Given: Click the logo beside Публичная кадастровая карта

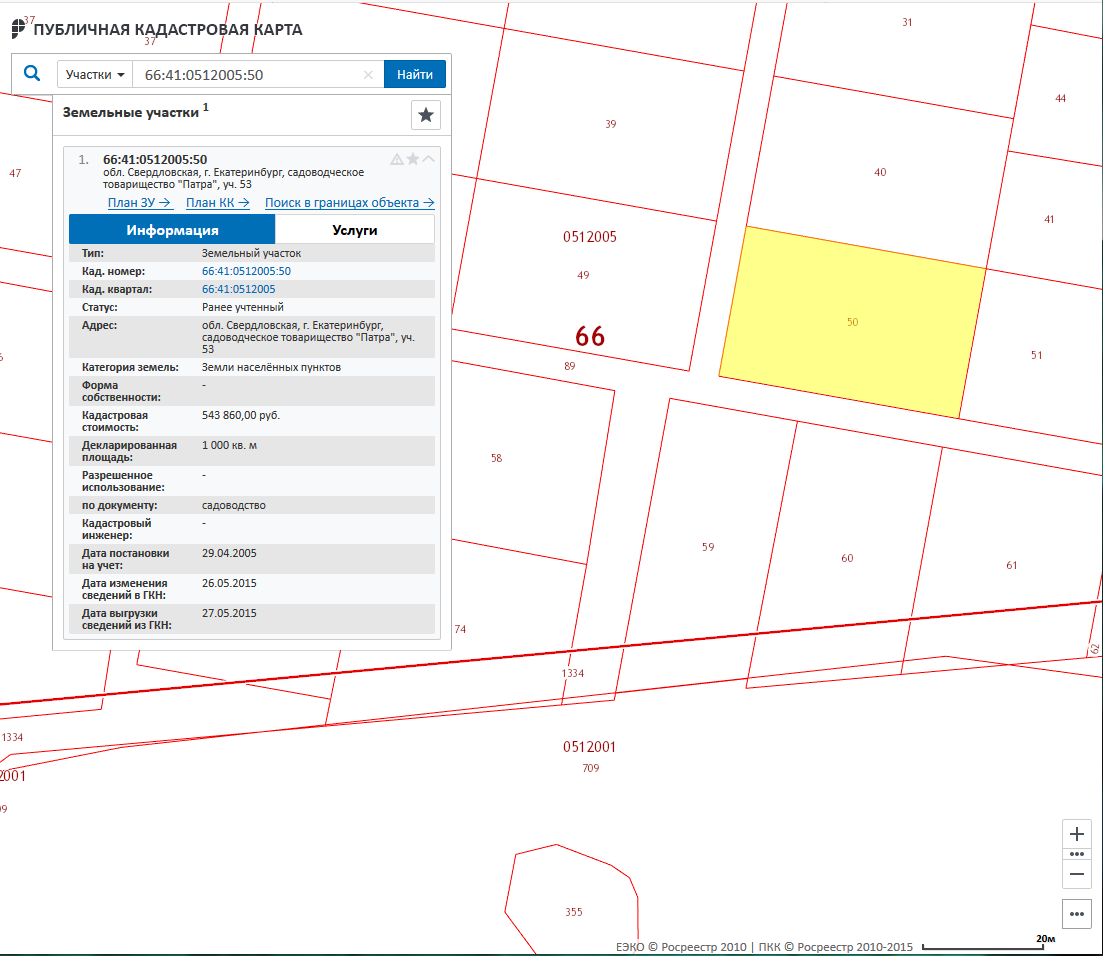Looking at the screenshot, I should pos(20,29).
